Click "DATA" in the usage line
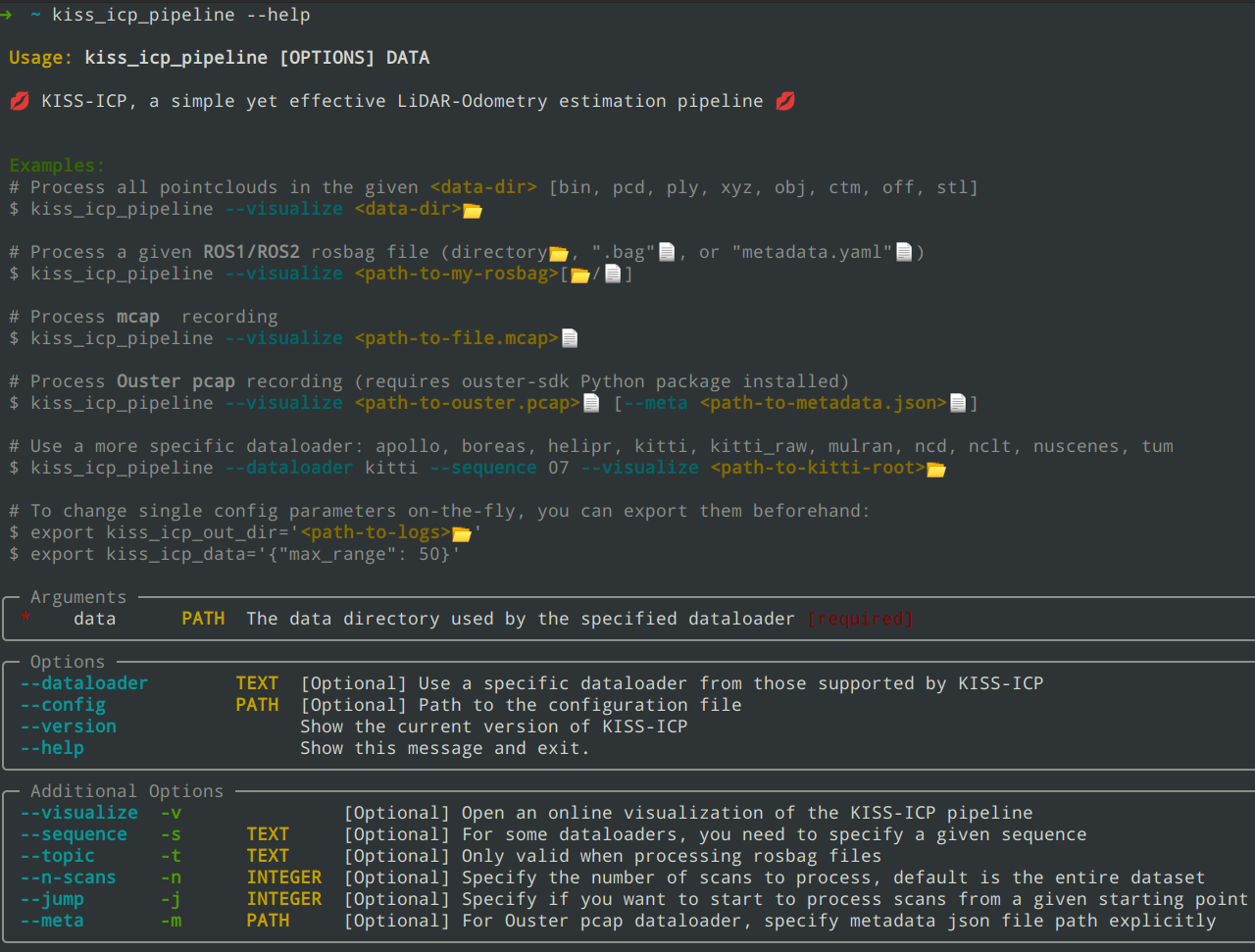This screenshot has width=1255, height=952. tap(408, 58)
